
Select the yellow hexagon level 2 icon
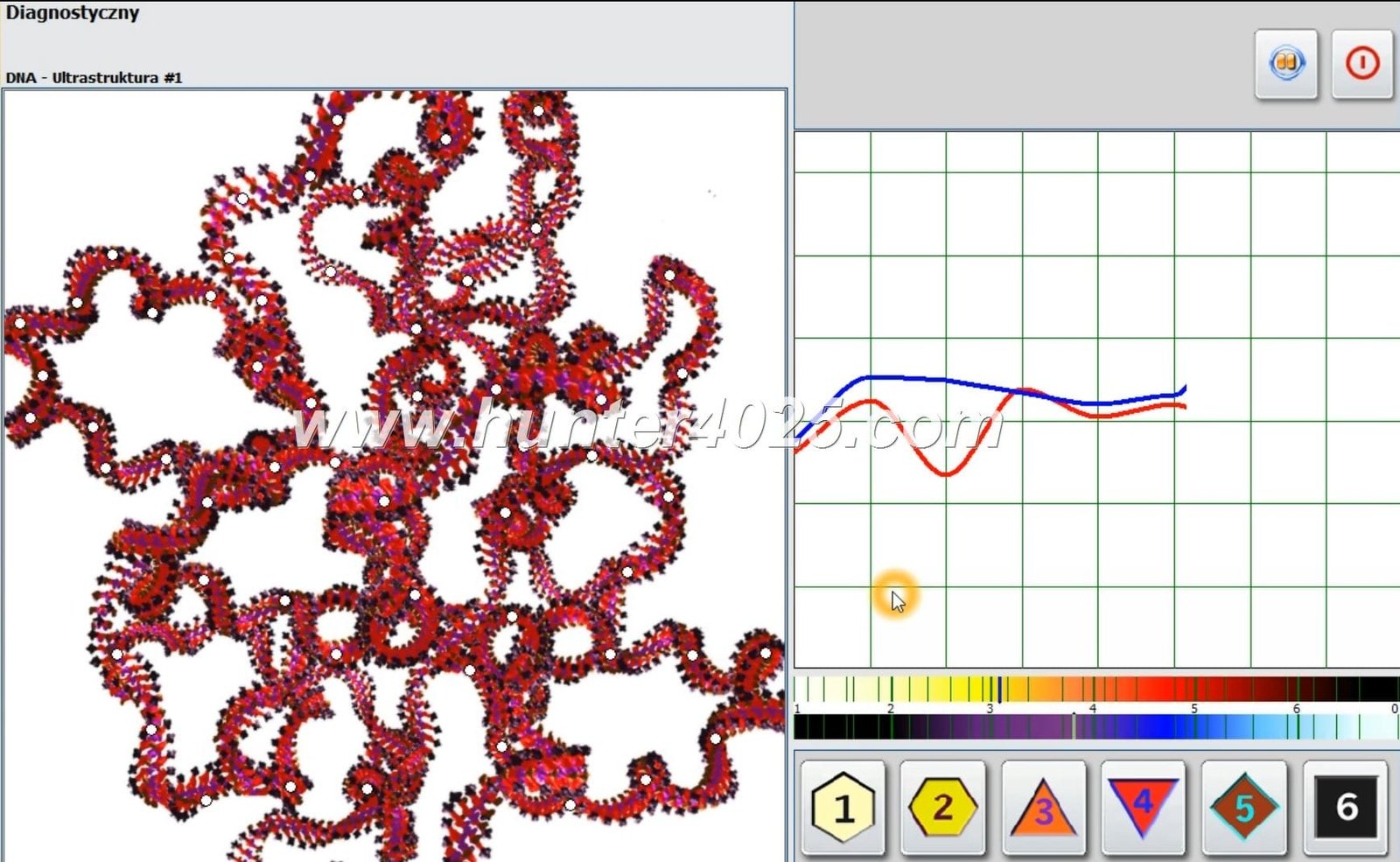click(x=942, y=807)
